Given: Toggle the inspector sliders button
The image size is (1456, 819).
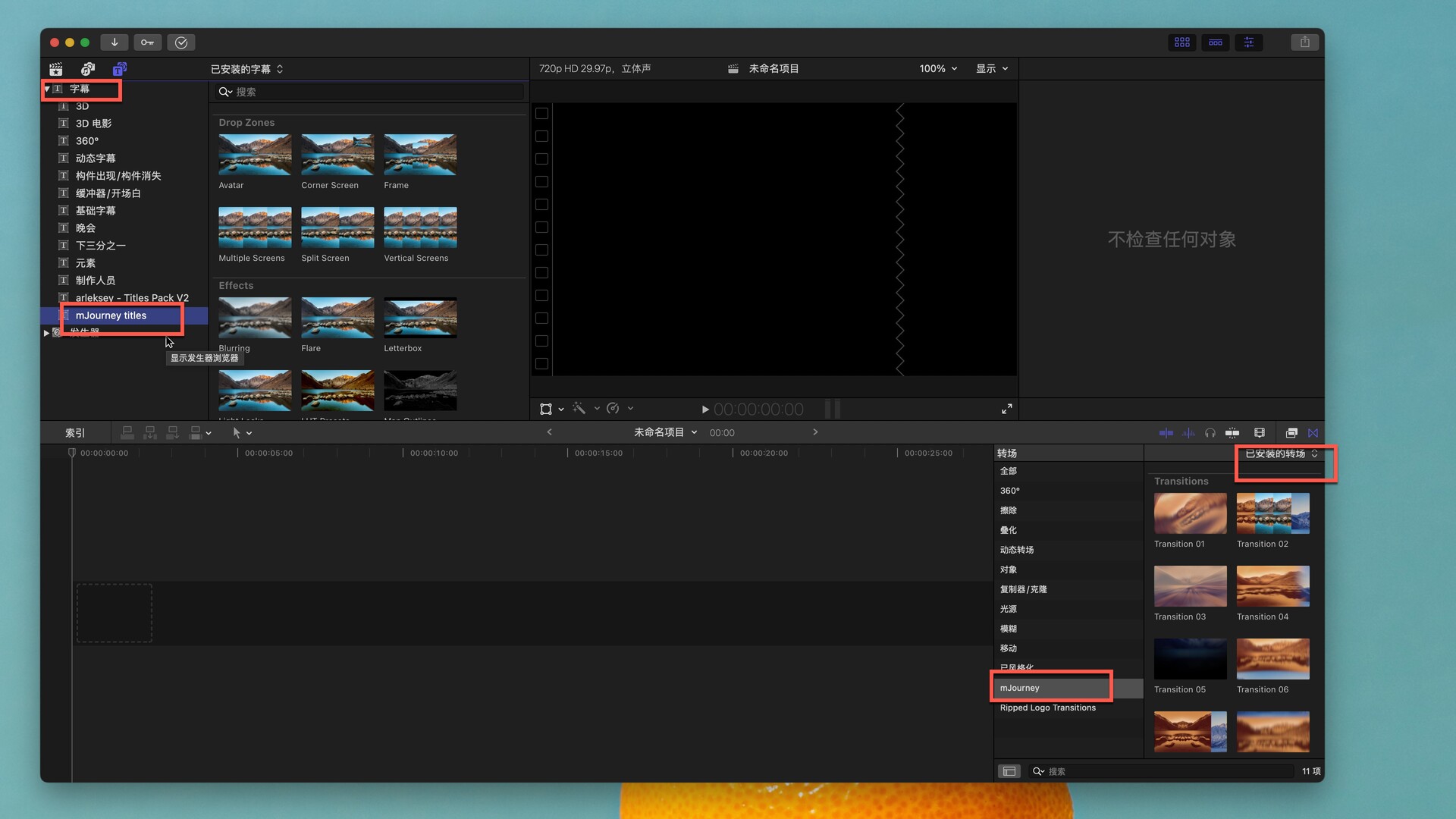Looking at the screenshot, I should click(1249, 42).
